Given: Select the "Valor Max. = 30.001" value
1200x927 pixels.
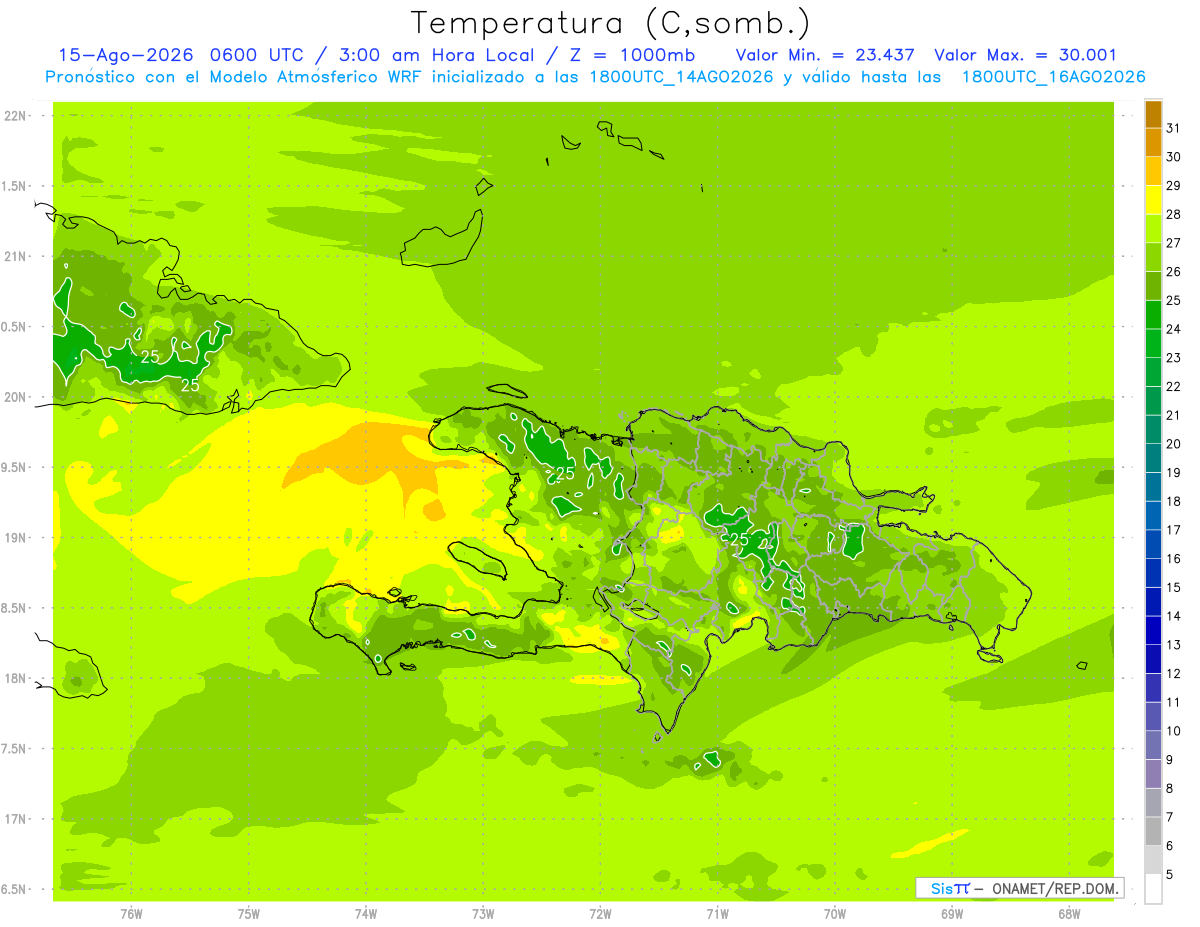Looking at the screenshot, I should click(1025, 55).
